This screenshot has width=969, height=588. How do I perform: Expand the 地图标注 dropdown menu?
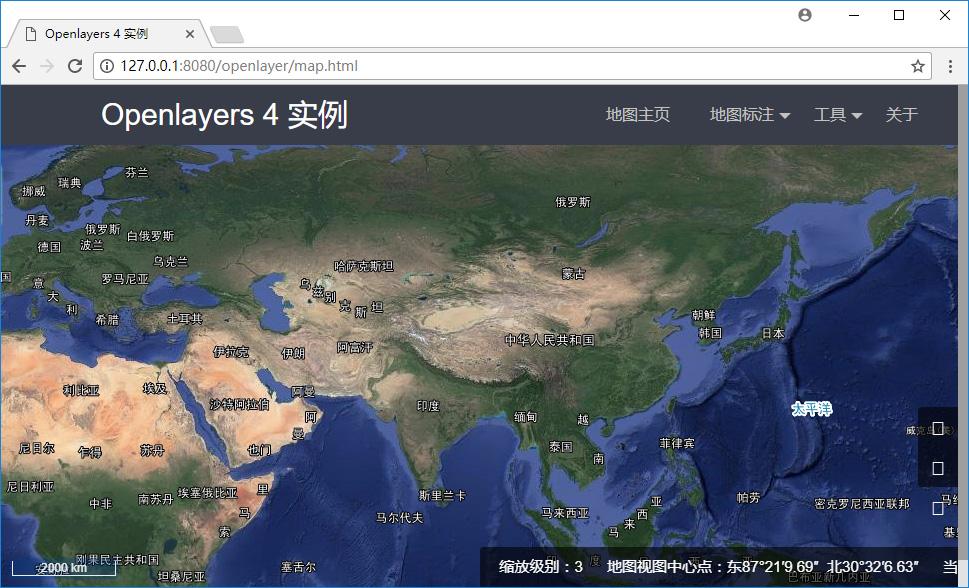(750, 114)
